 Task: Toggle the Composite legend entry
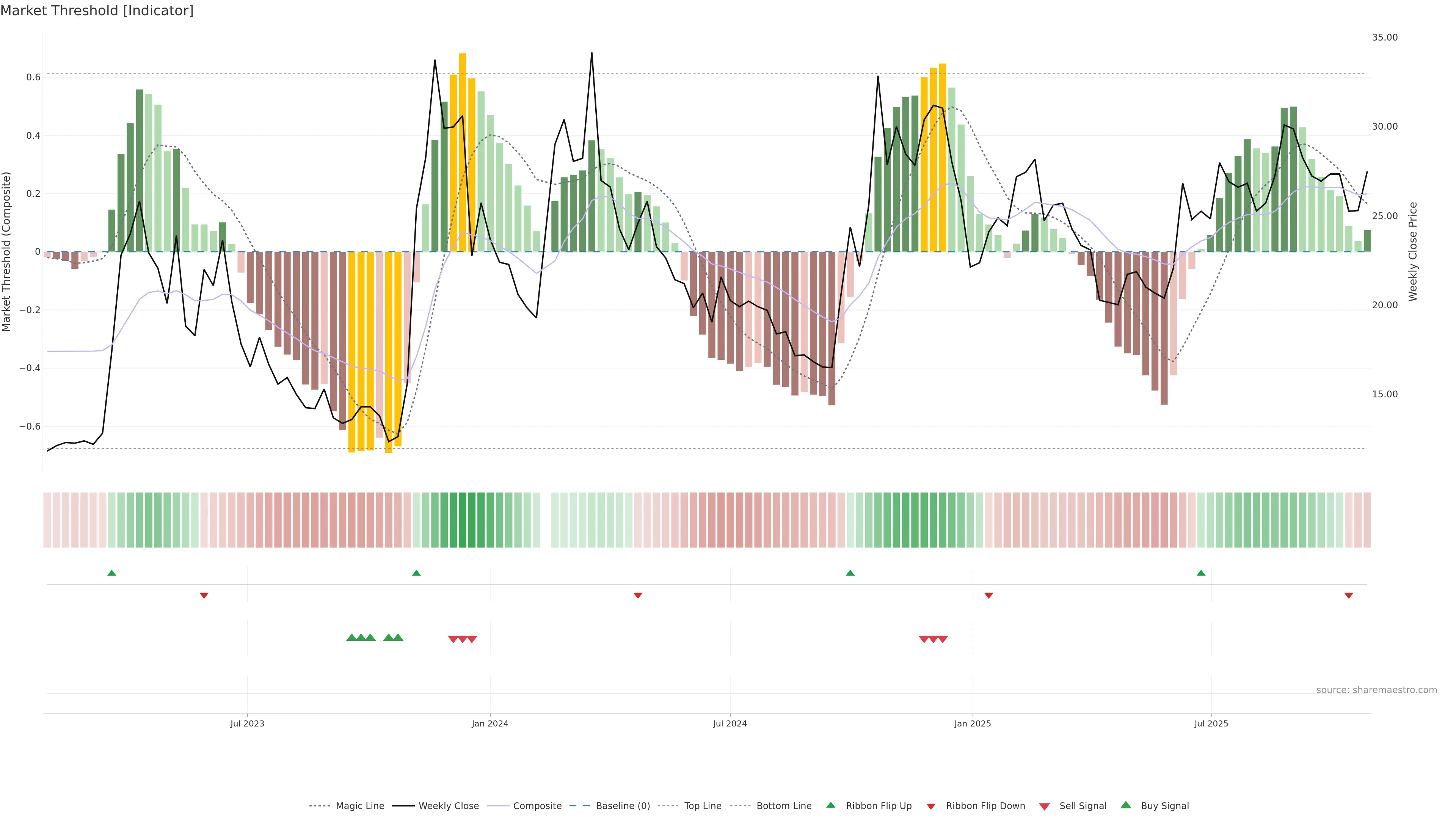(537, 806)
